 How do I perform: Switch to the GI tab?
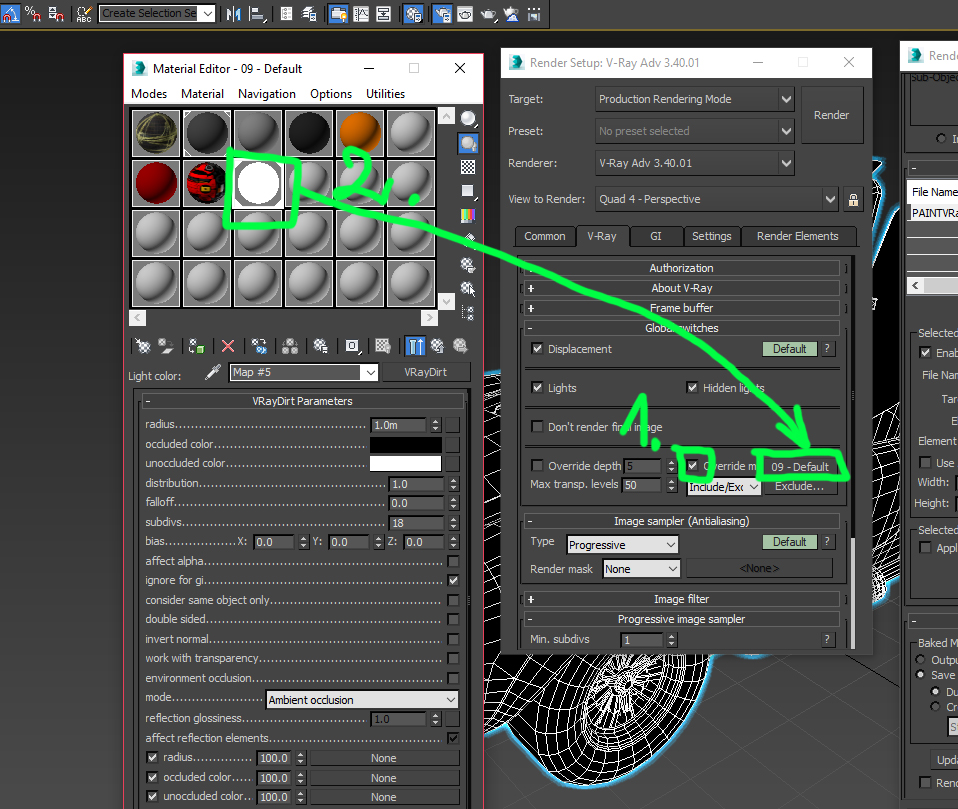(657, 236)
